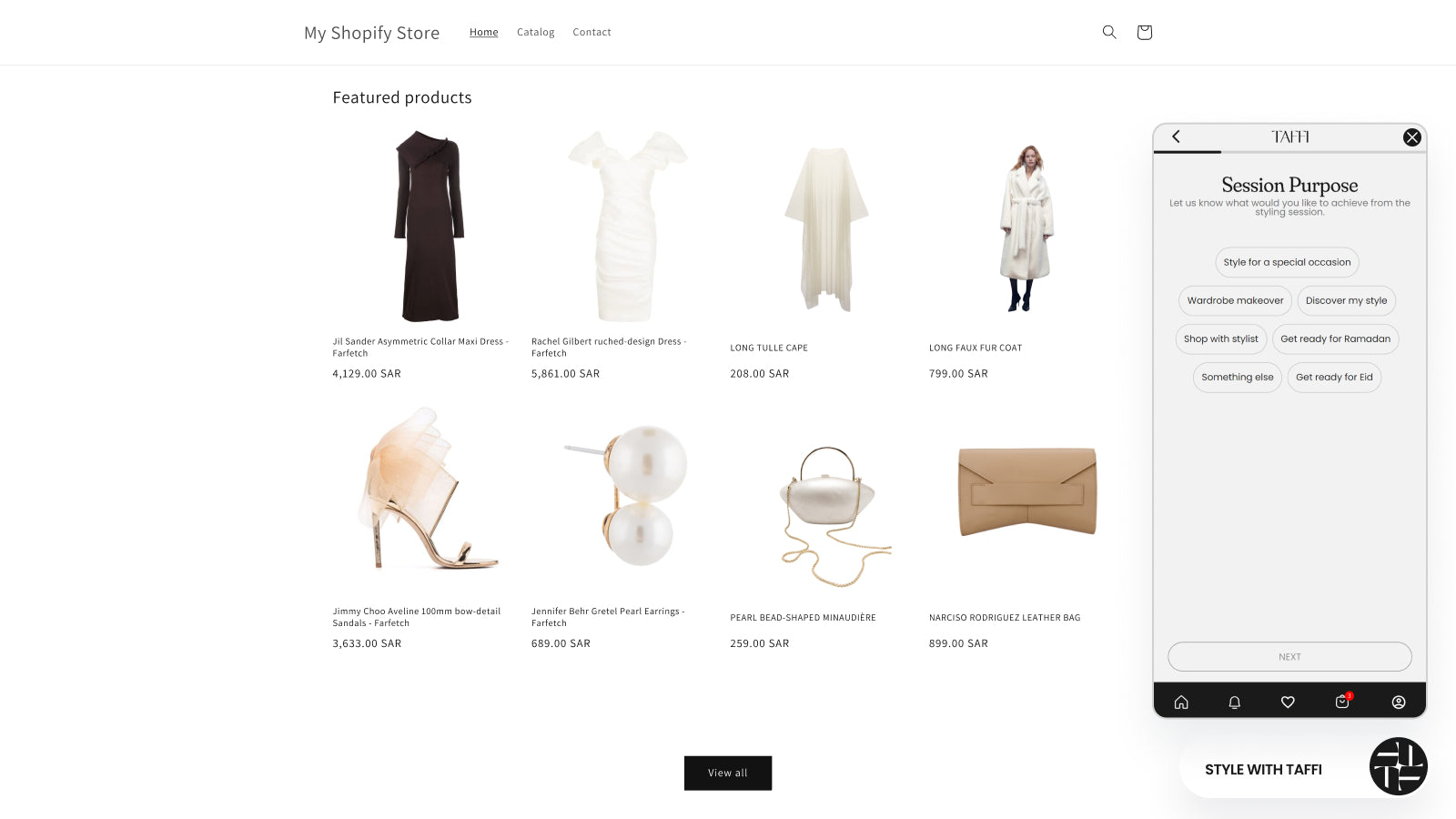Screen dimensions: 1456x819
Task: View notifications via the bell icon
Action: coord(1234,702)
